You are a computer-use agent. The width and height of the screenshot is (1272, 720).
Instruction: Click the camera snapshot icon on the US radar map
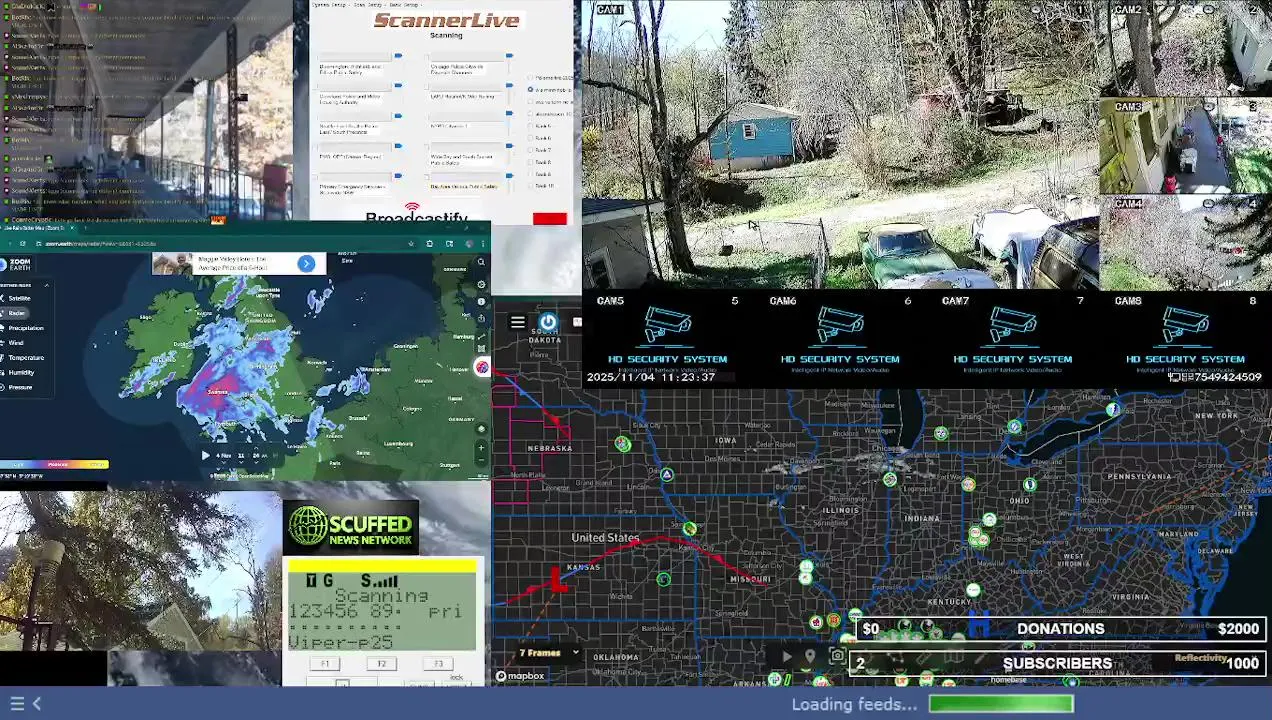tap(837, 656)
